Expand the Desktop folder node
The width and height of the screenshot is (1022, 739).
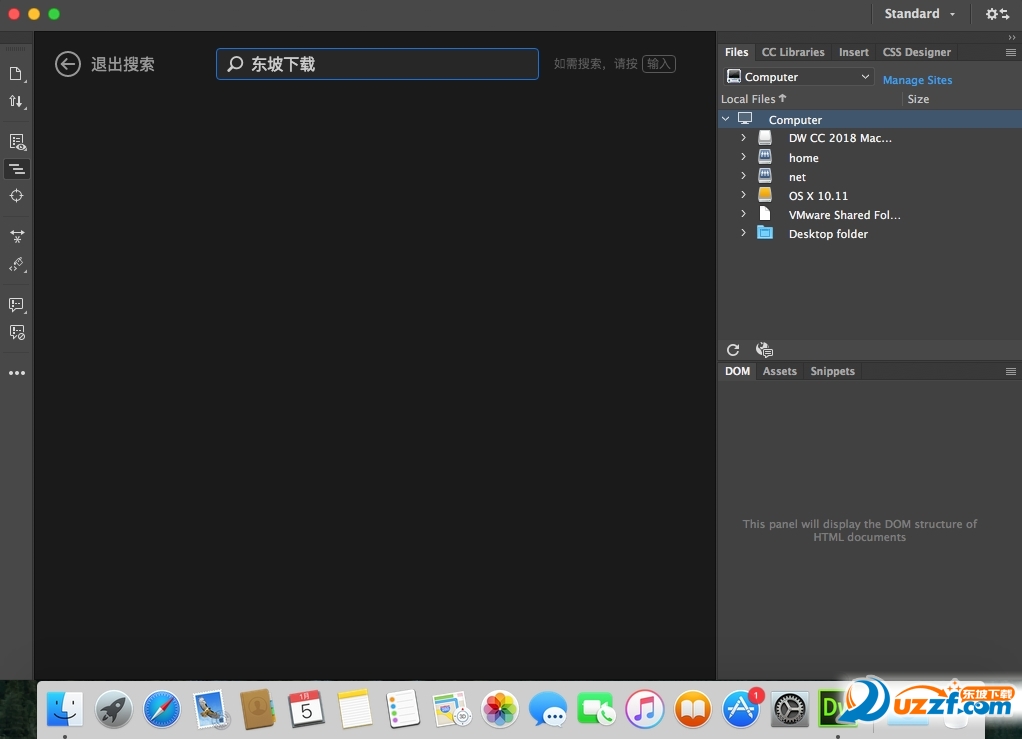click(x=744, y=233)
